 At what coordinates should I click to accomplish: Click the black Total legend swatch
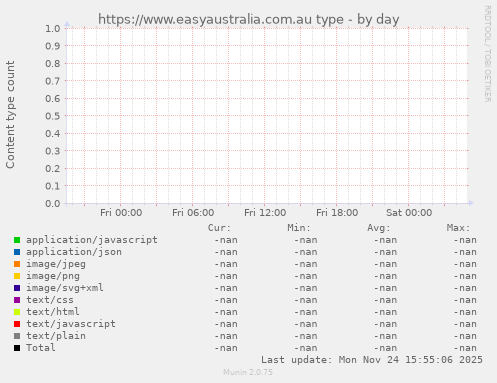(17, 348)
